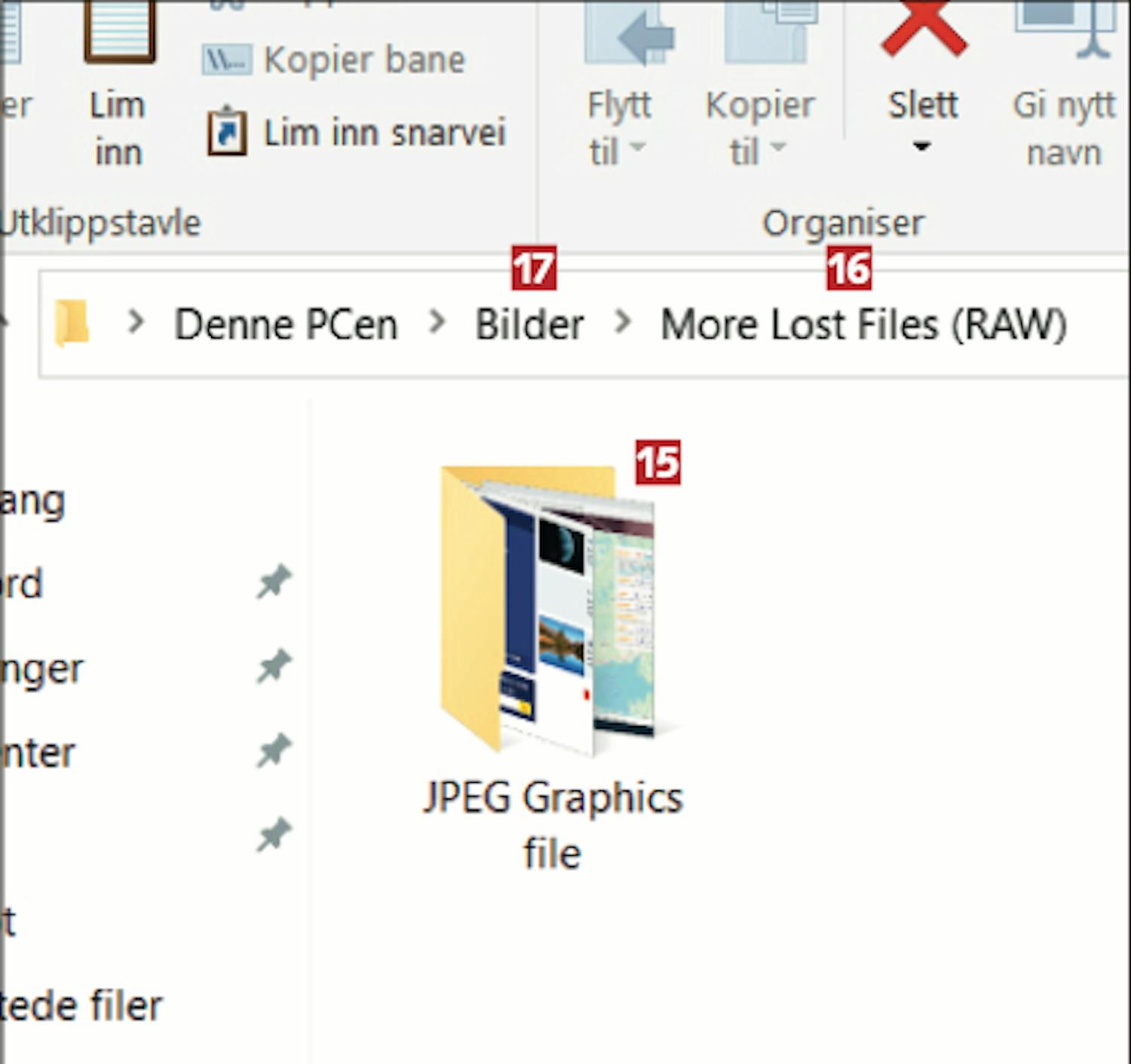1131x1064 pixels.
Task: Click the pin icon beside the row ending 'rd'
Action: point(274,581)
